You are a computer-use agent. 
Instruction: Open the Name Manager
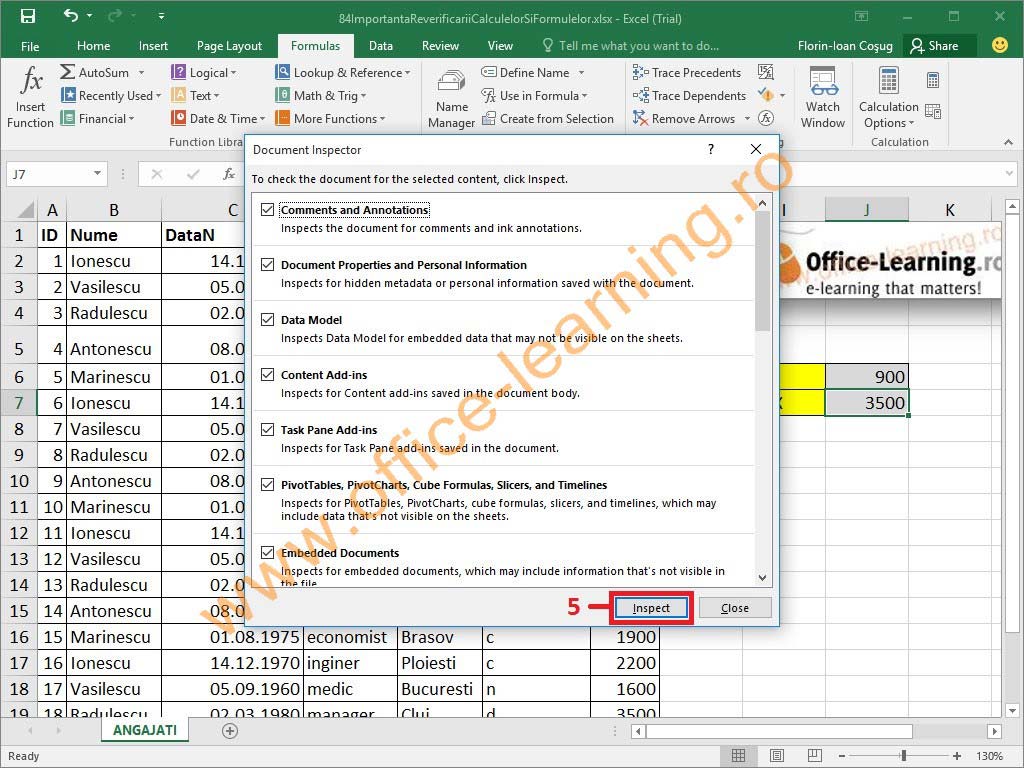[x=451, y=98]
